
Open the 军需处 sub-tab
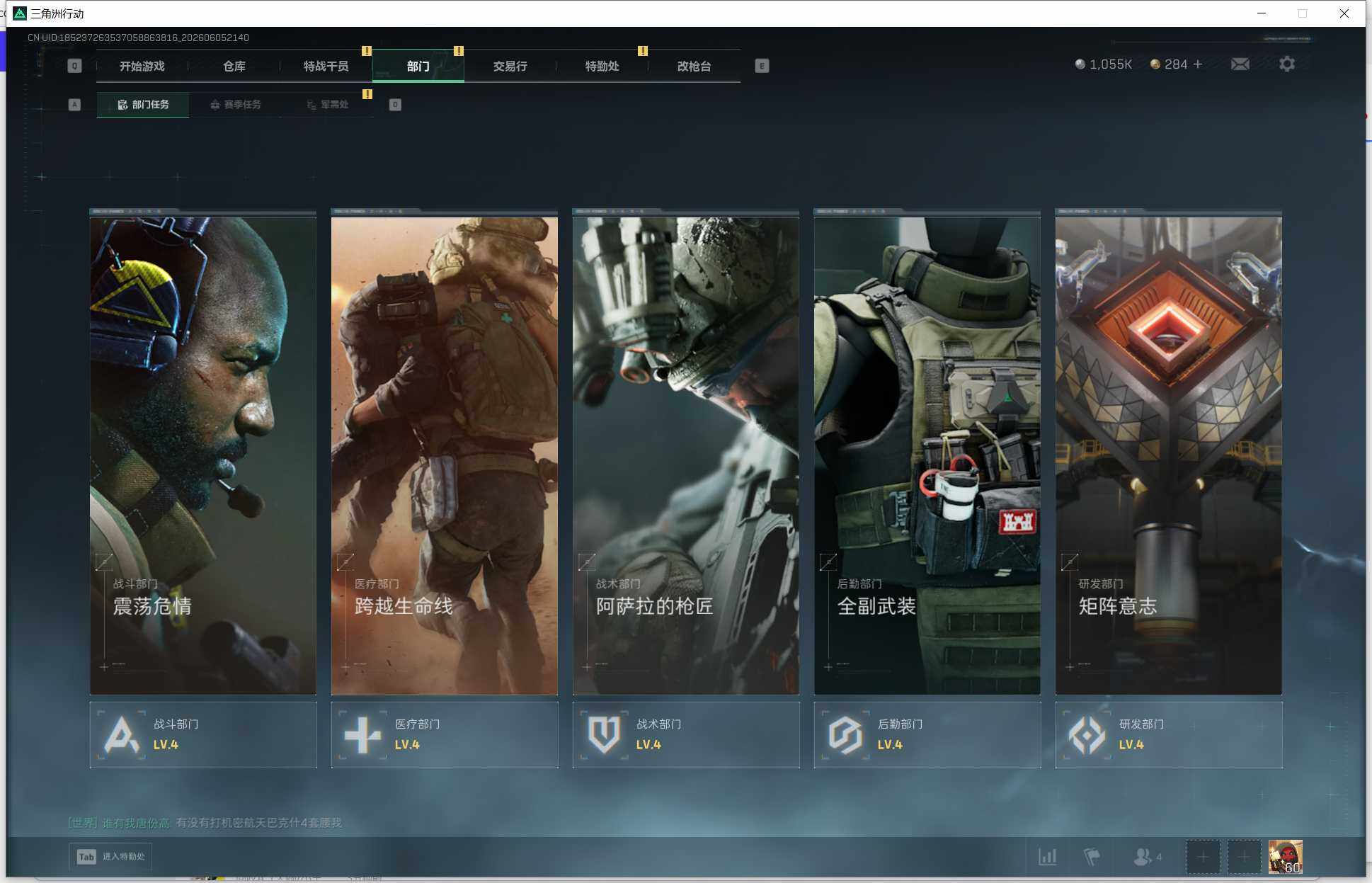pos(327,105)
